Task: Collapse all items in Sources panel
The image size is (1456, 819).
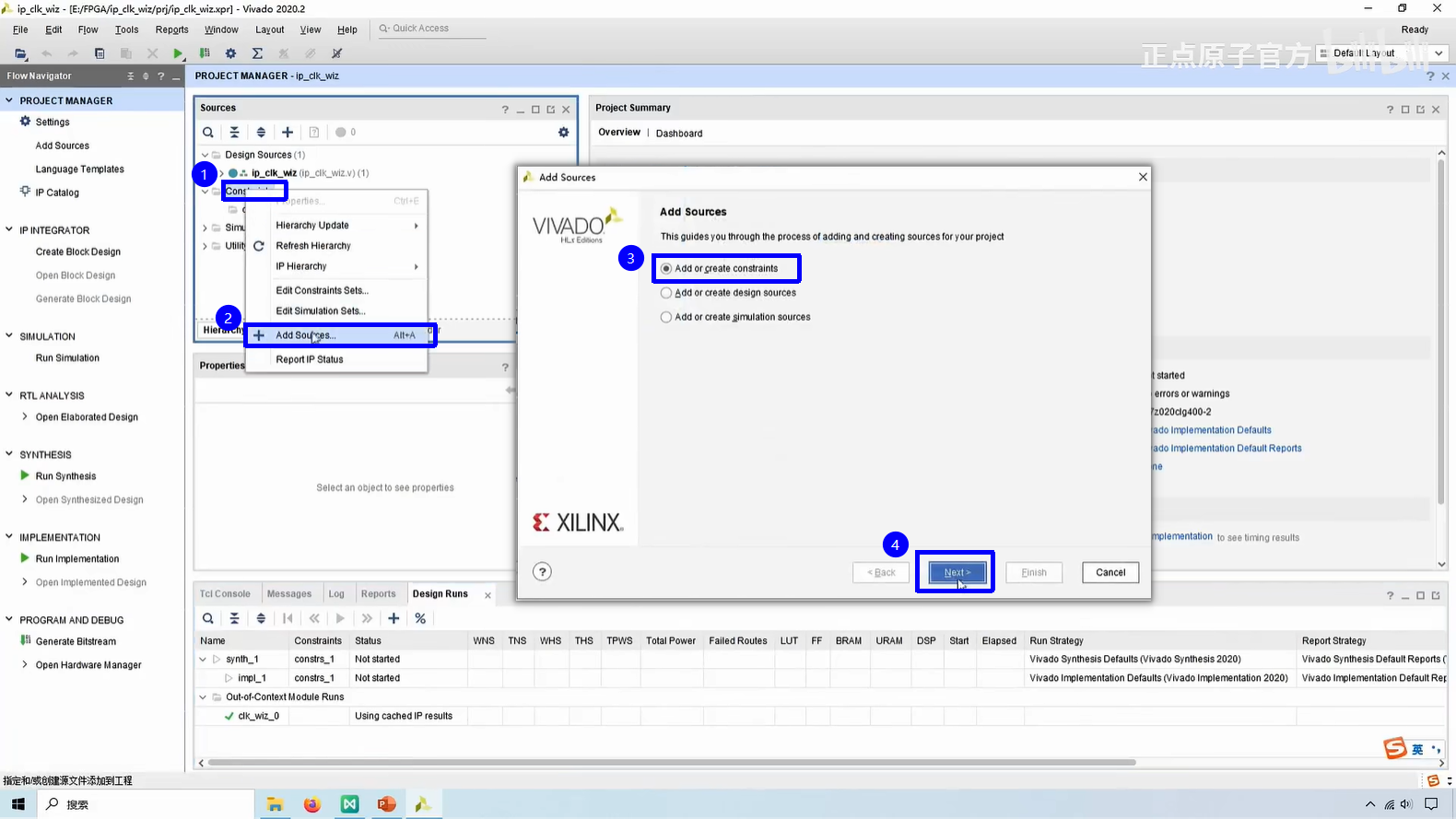Action: pyautogui.click(x=234, y=133)
